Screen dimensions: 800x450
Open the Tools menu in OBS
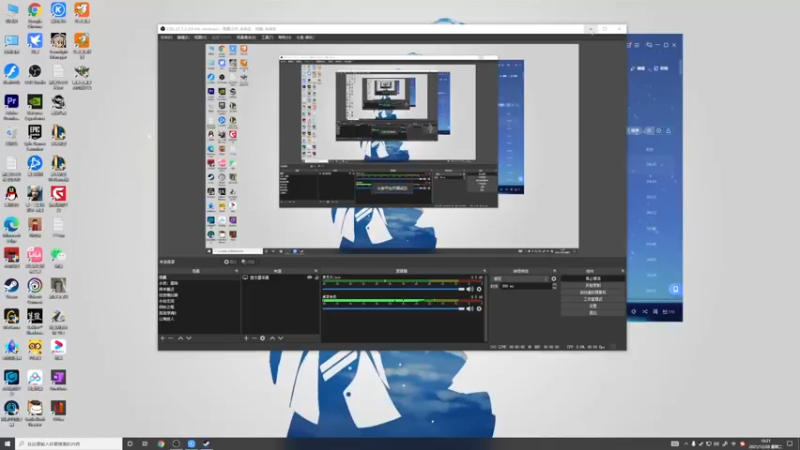click(x=267, y=38)
